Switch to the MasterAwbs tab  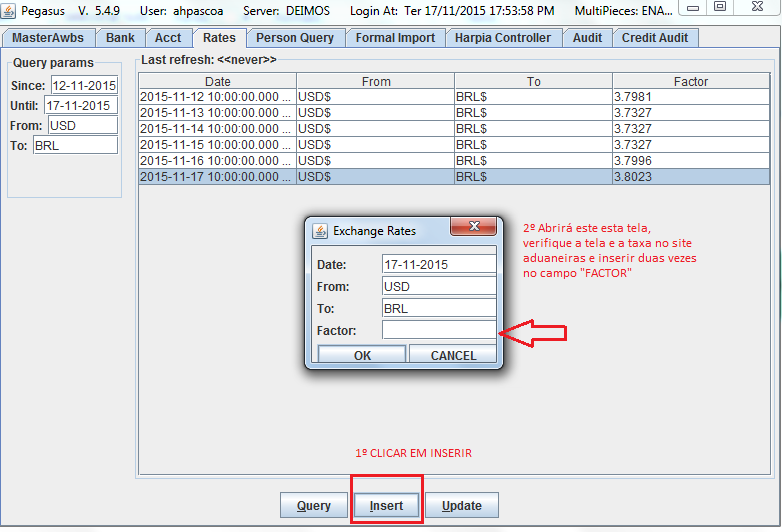coord(48,38)
